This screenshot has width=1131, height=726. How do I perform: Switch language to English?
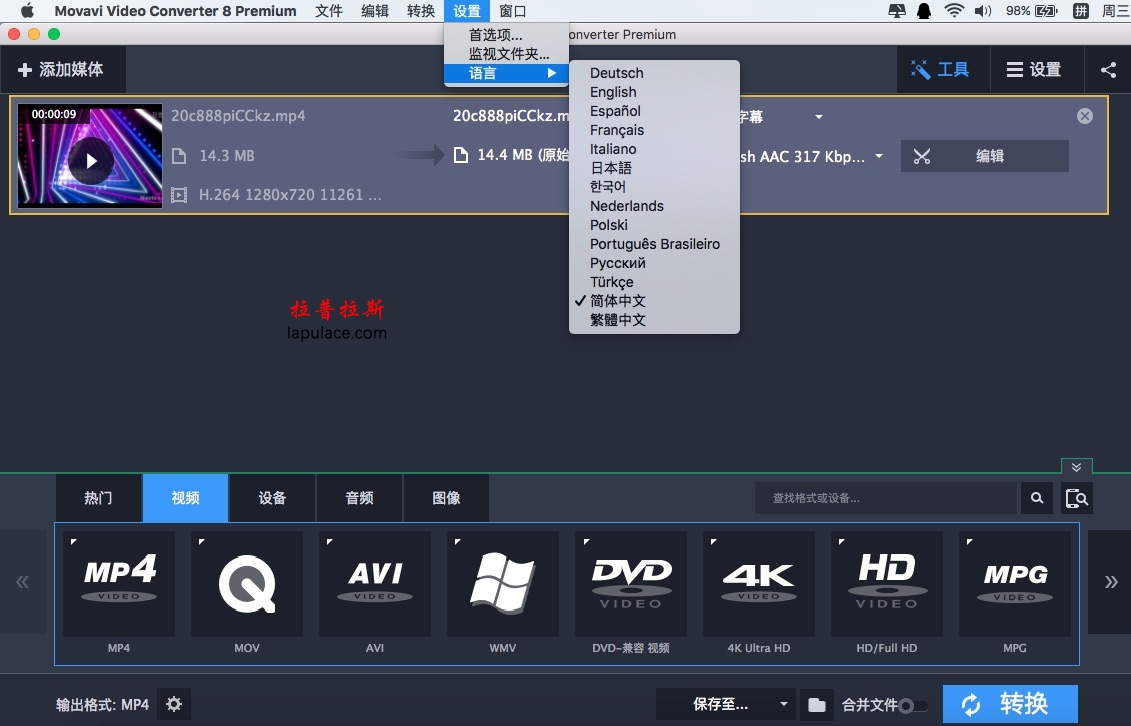tap(613, 92)
